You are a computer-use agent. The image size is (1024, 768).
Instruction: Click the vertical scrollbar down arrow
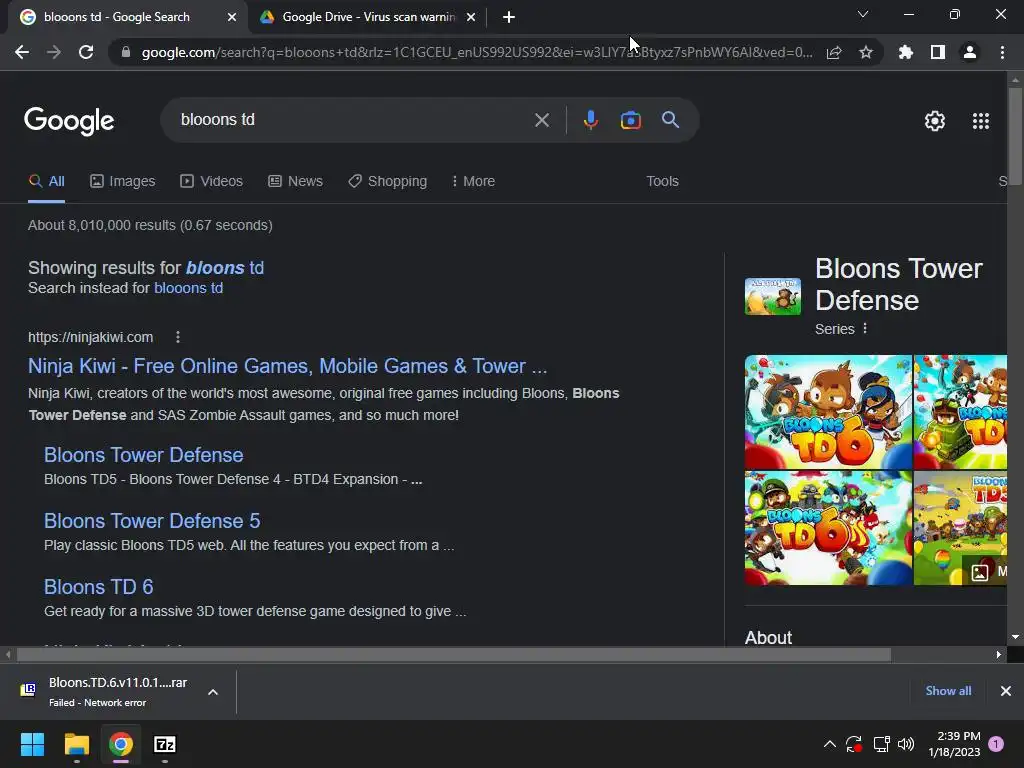tap(1015, 637)
